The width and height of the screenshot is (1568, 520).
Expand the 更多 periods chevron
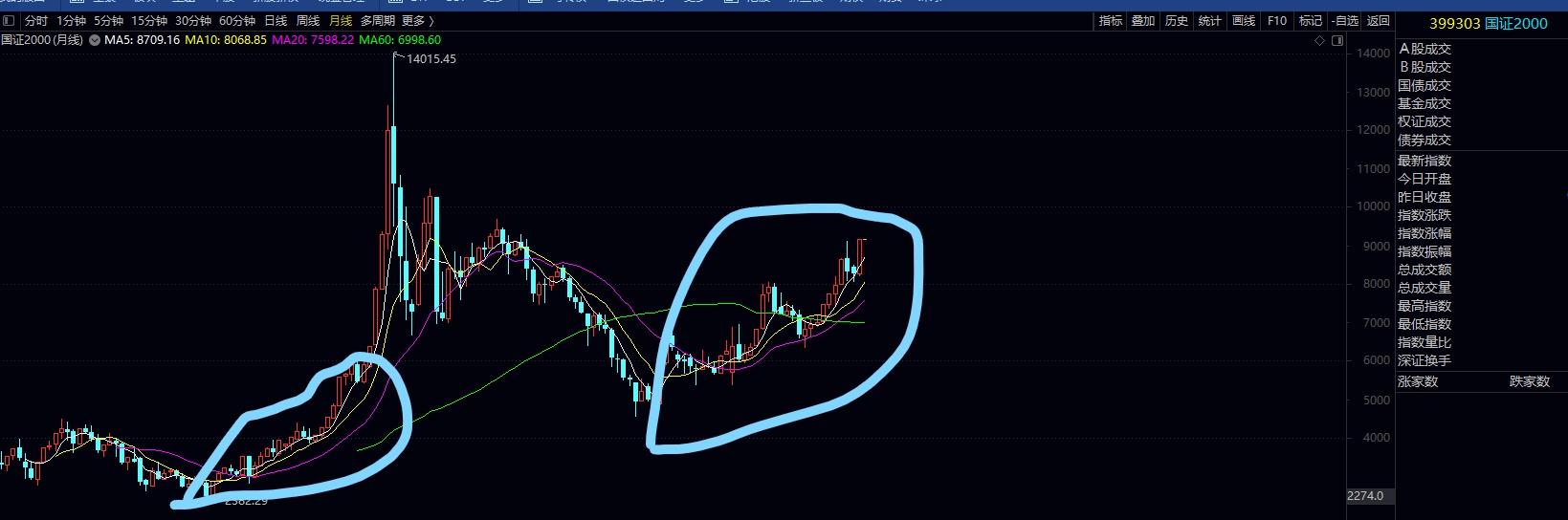[418, 20]
